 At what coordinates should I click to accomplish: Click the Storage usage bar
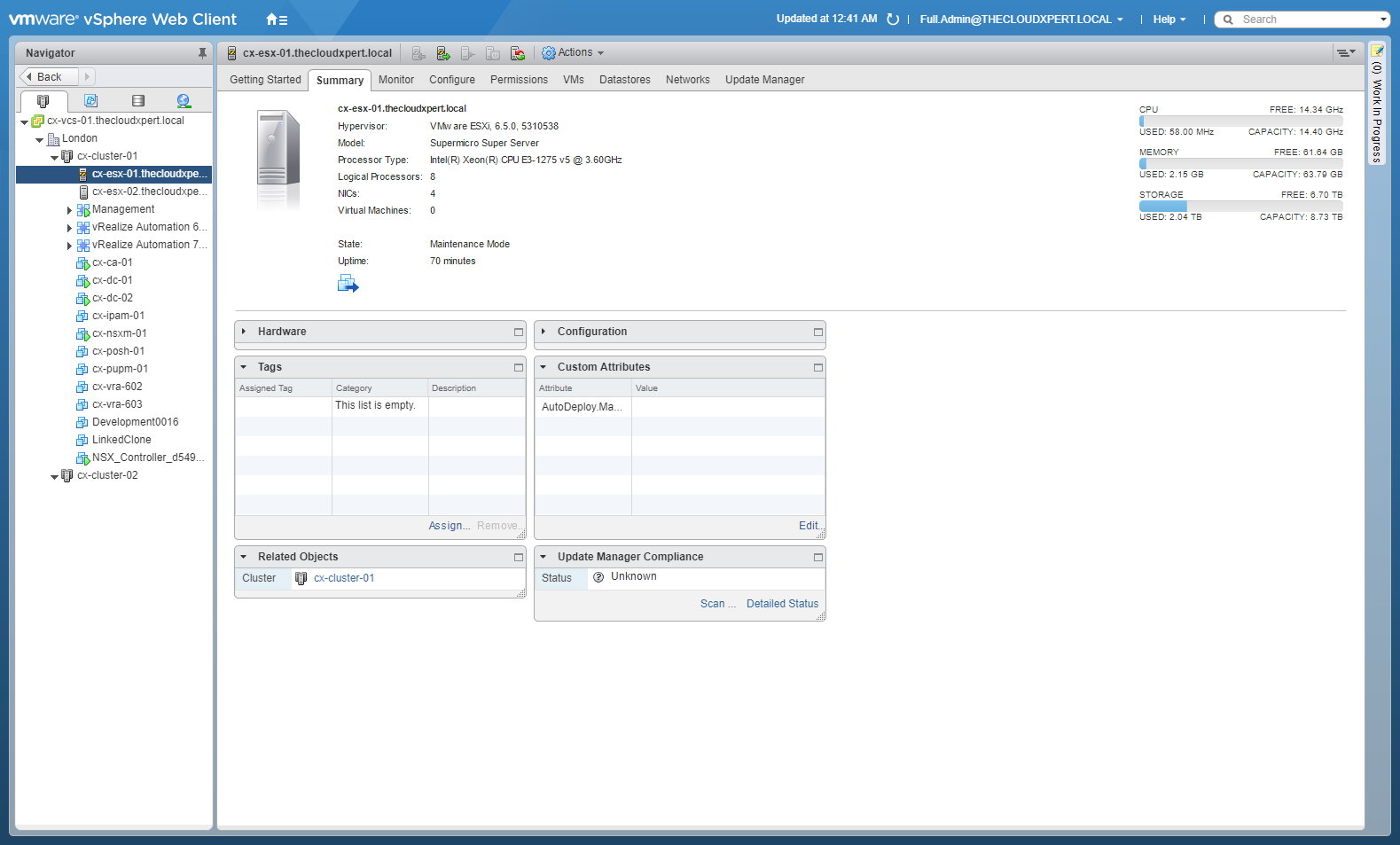point(1240,206)
